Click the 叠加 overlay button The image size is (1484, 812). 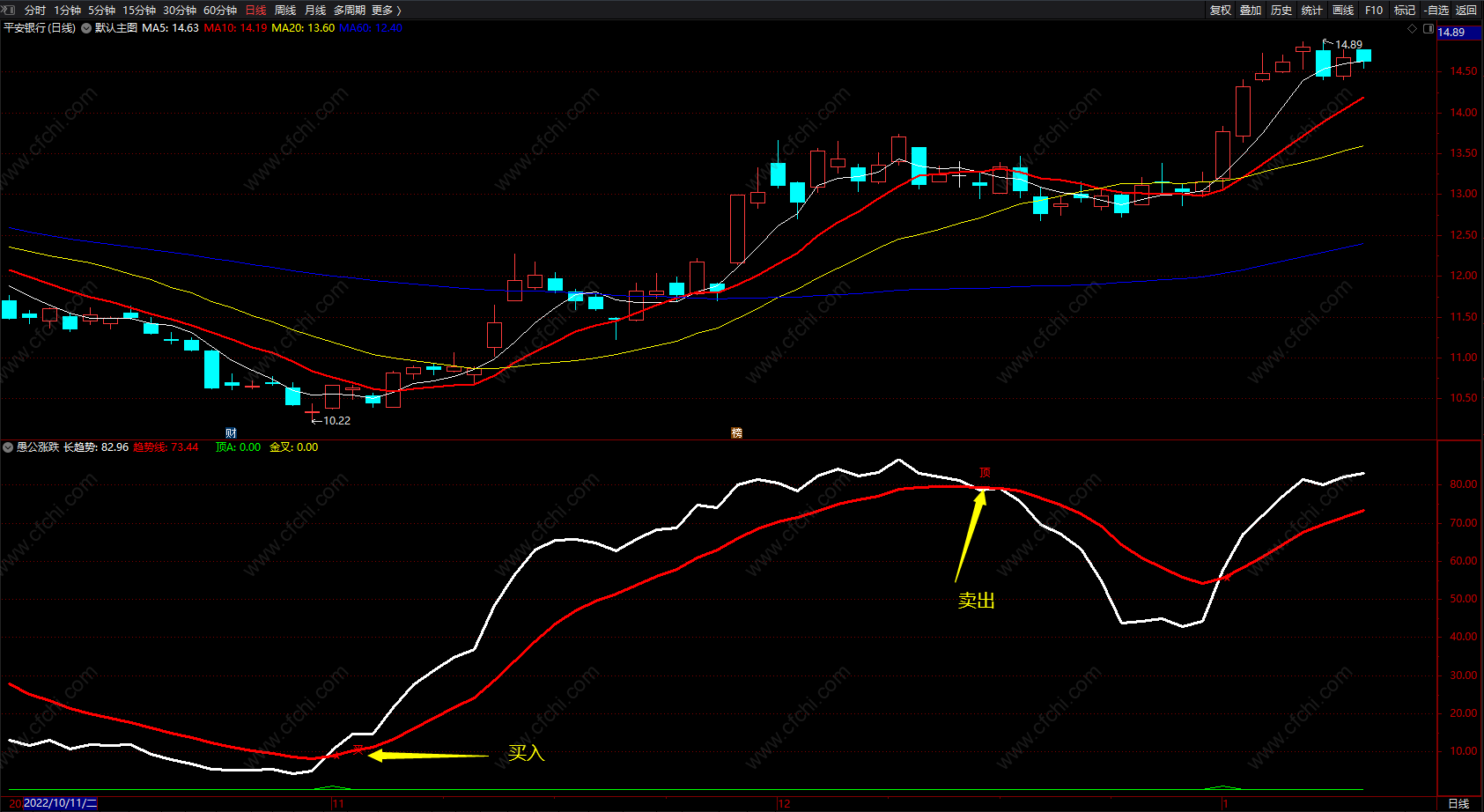[x=1251, y=11]
